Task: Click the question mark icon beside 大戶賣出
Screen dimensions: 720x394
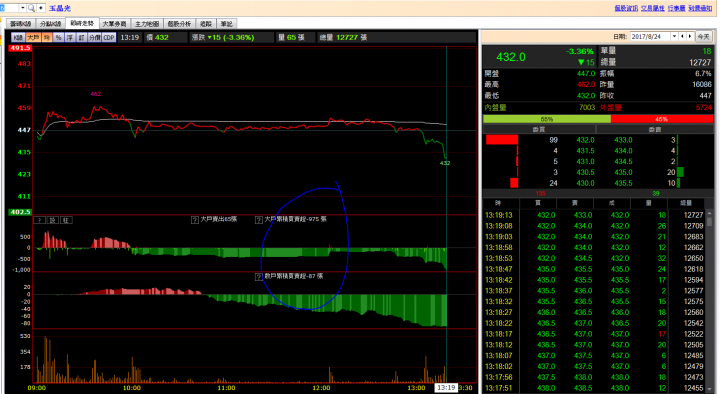Action: point(195,220)
